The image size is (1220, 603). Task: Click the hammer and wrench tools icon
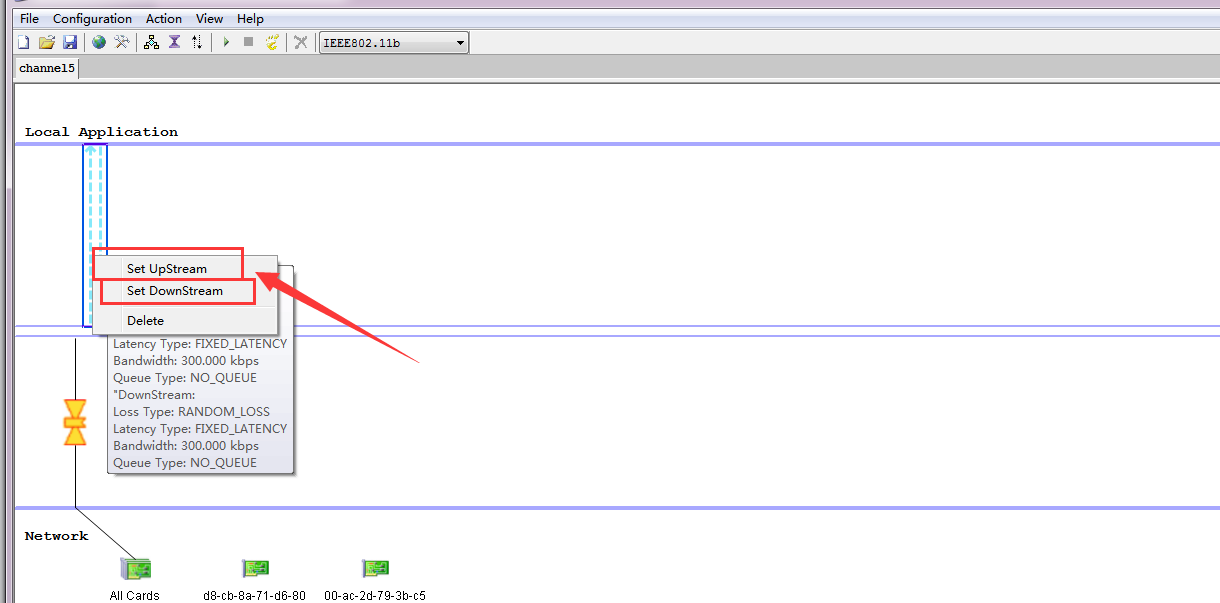coord(122,42)
